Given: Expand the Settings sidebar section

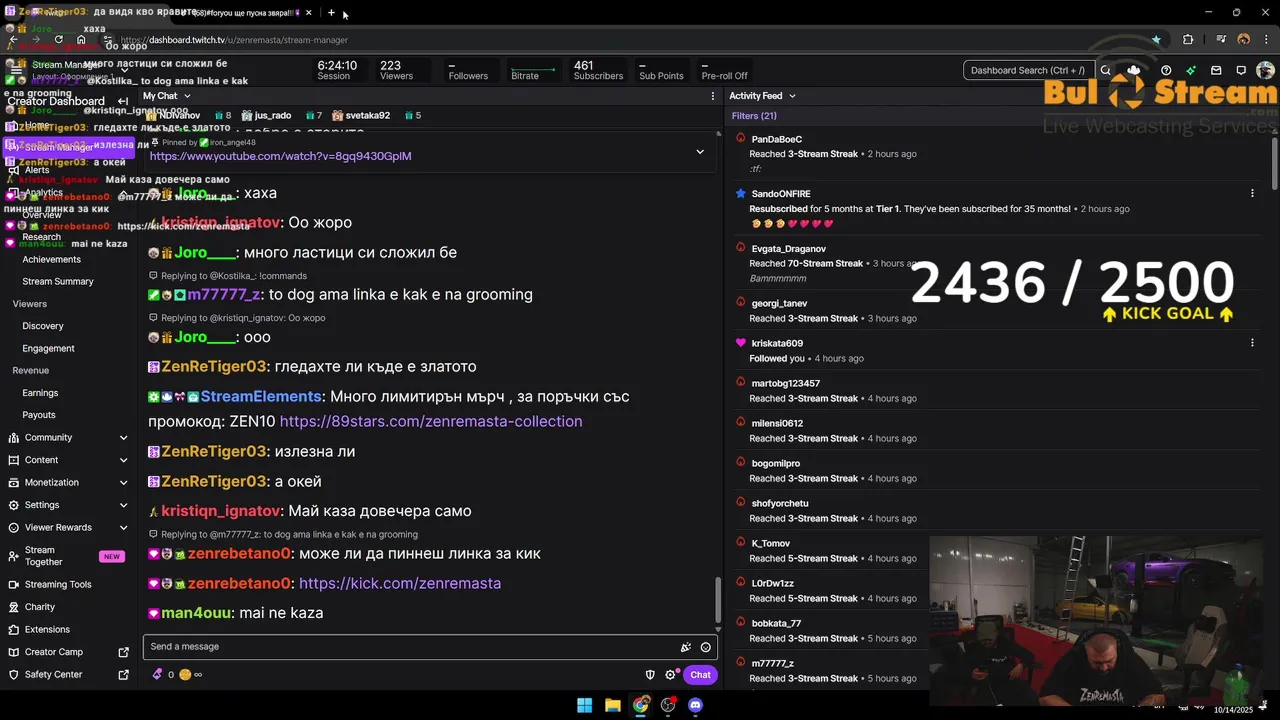Looking at the screenshot, I should (68, 505).
